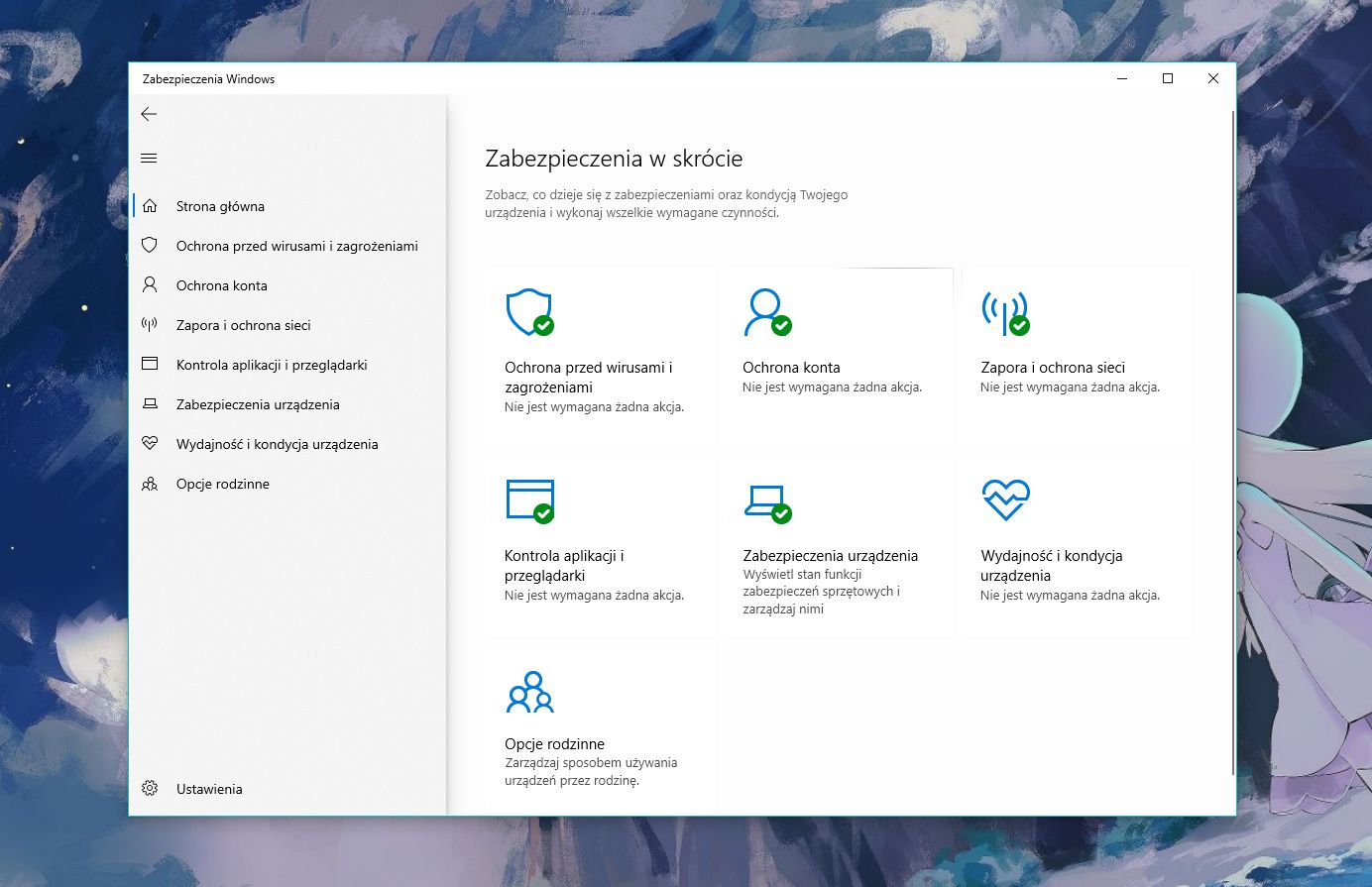Click the person icon beside Ochrona konta
Image resolution: width=1372 pixels, height=887 pixels.
pos(150,284)
